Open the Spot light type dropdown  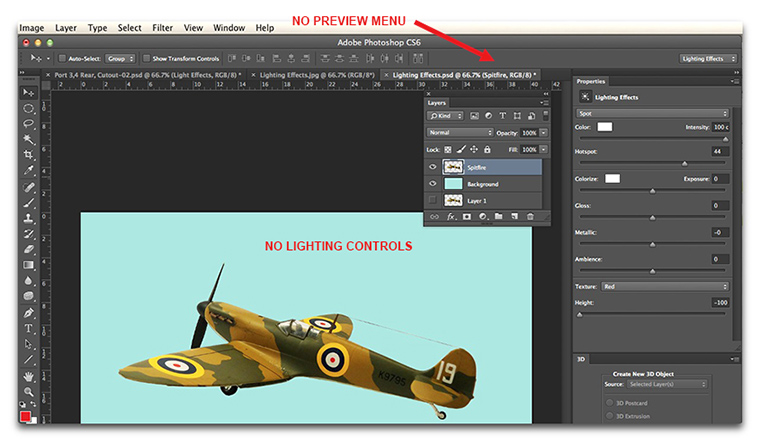click(652, 114)
